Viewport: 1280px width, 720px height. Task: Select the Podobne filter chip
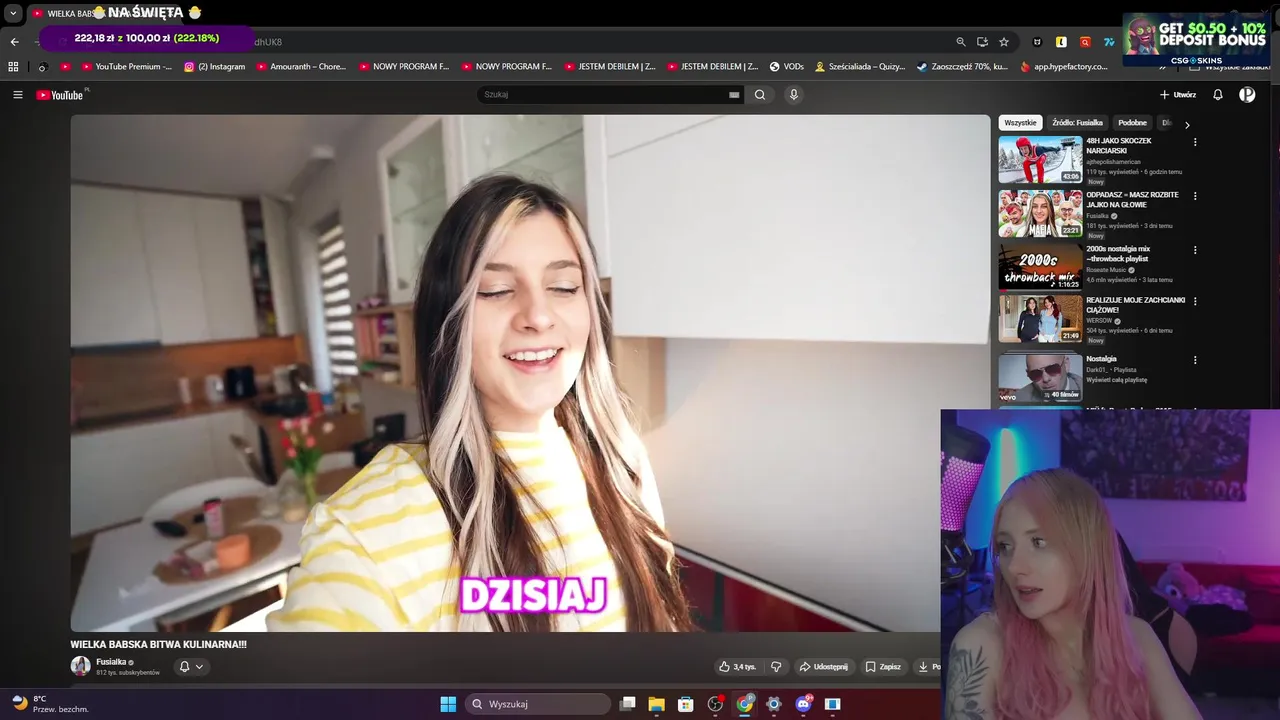[1132, 123]
